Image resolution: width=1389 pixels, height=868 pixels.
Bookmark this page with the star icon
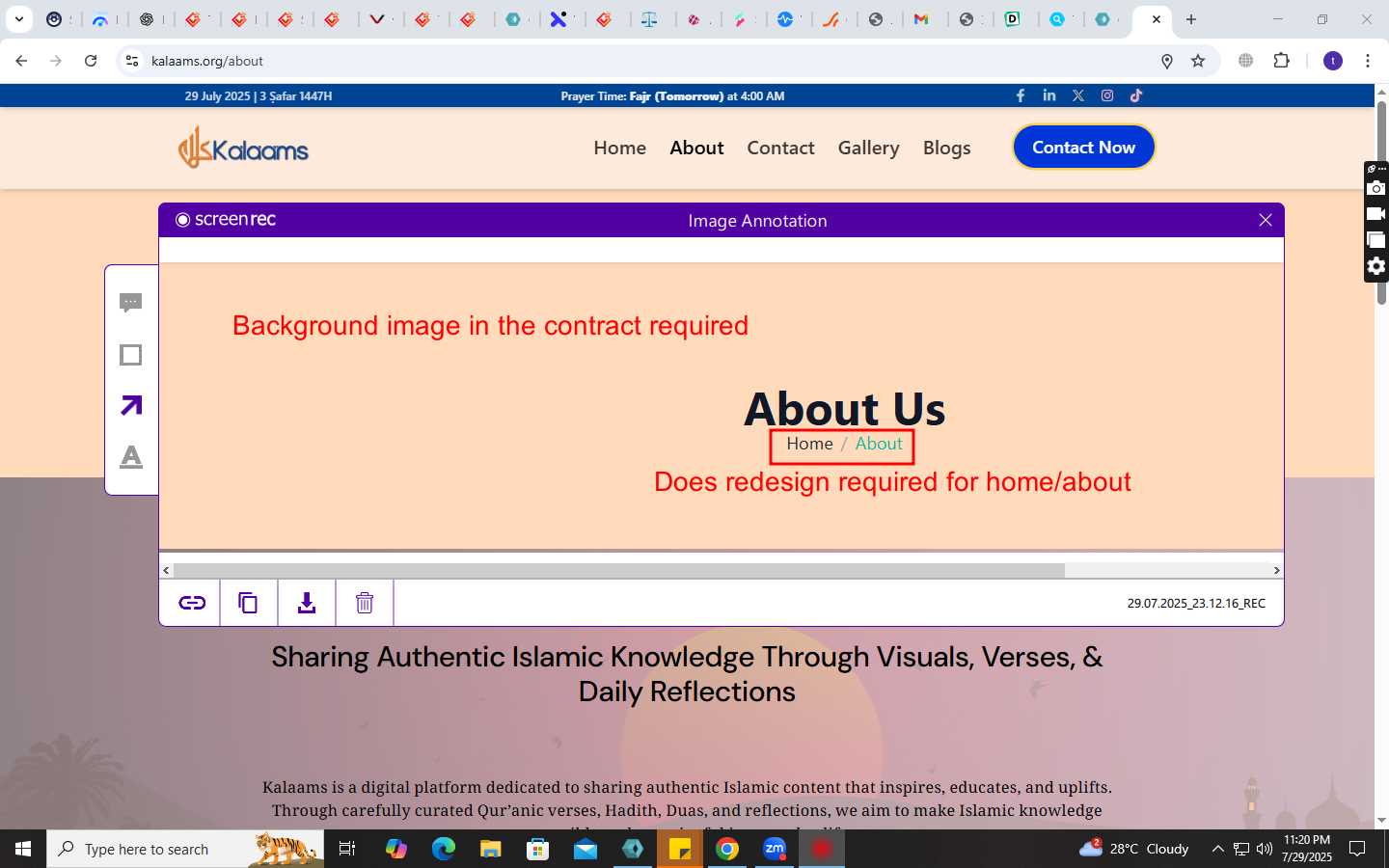[1198, 61]
